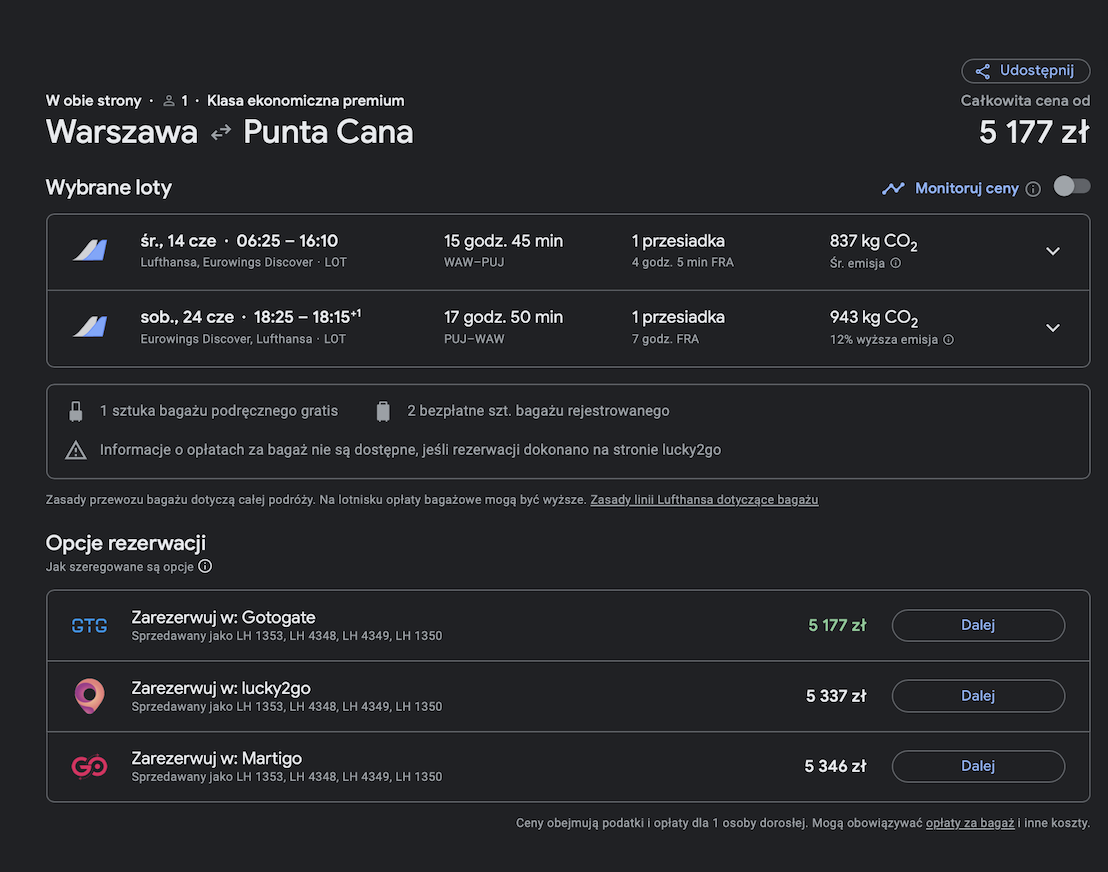Screen dimensions: 1108x872
Task: Click the 4 godz. 5 min FRA layover
Action: (683, 262)
